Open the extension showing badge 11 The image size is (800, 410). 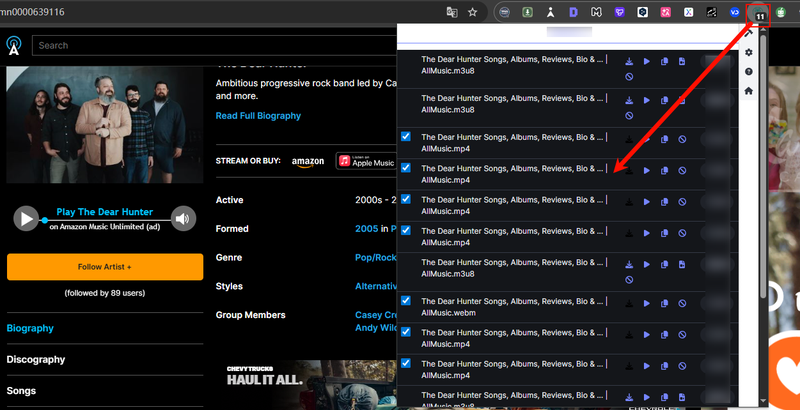click(758, 13)
